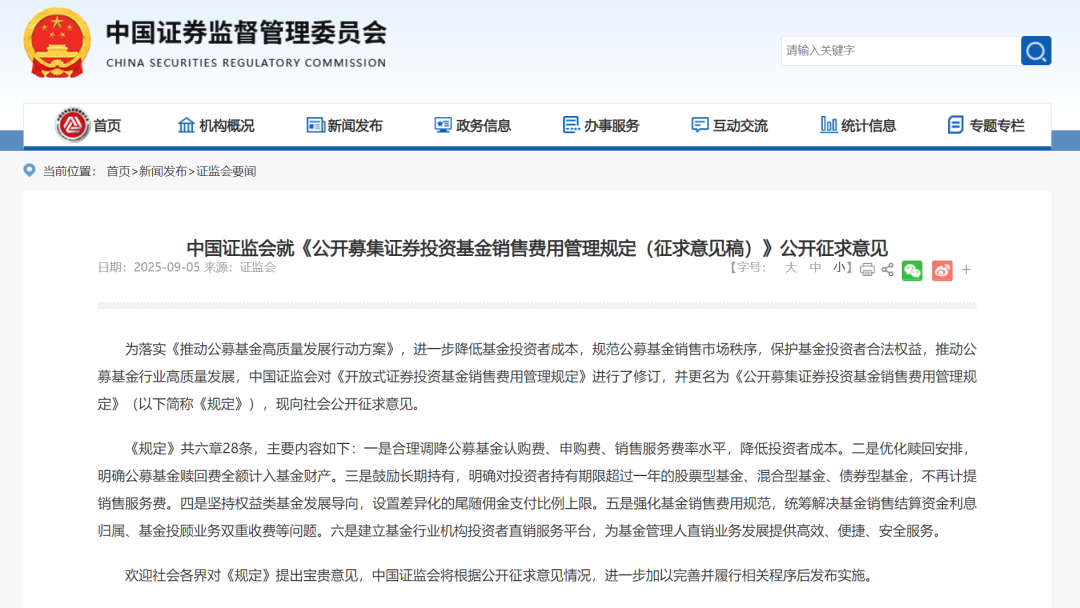This screenshot has width=1080, height=608.
Task: Click the paragraph starting 《规定》共六章28条
Action: (537, 490)
